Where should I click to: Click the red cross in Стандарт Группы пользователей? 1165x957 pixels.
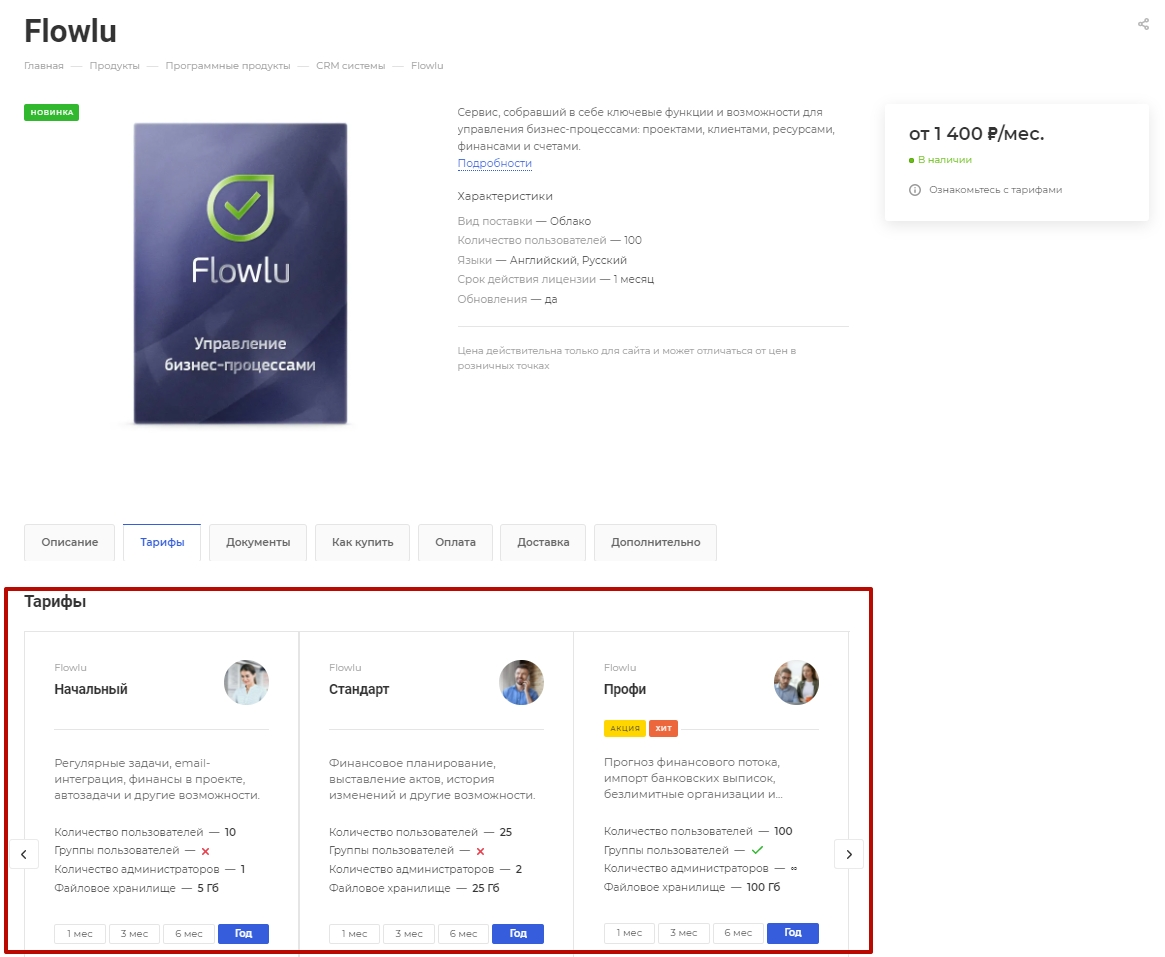(481, 851)
